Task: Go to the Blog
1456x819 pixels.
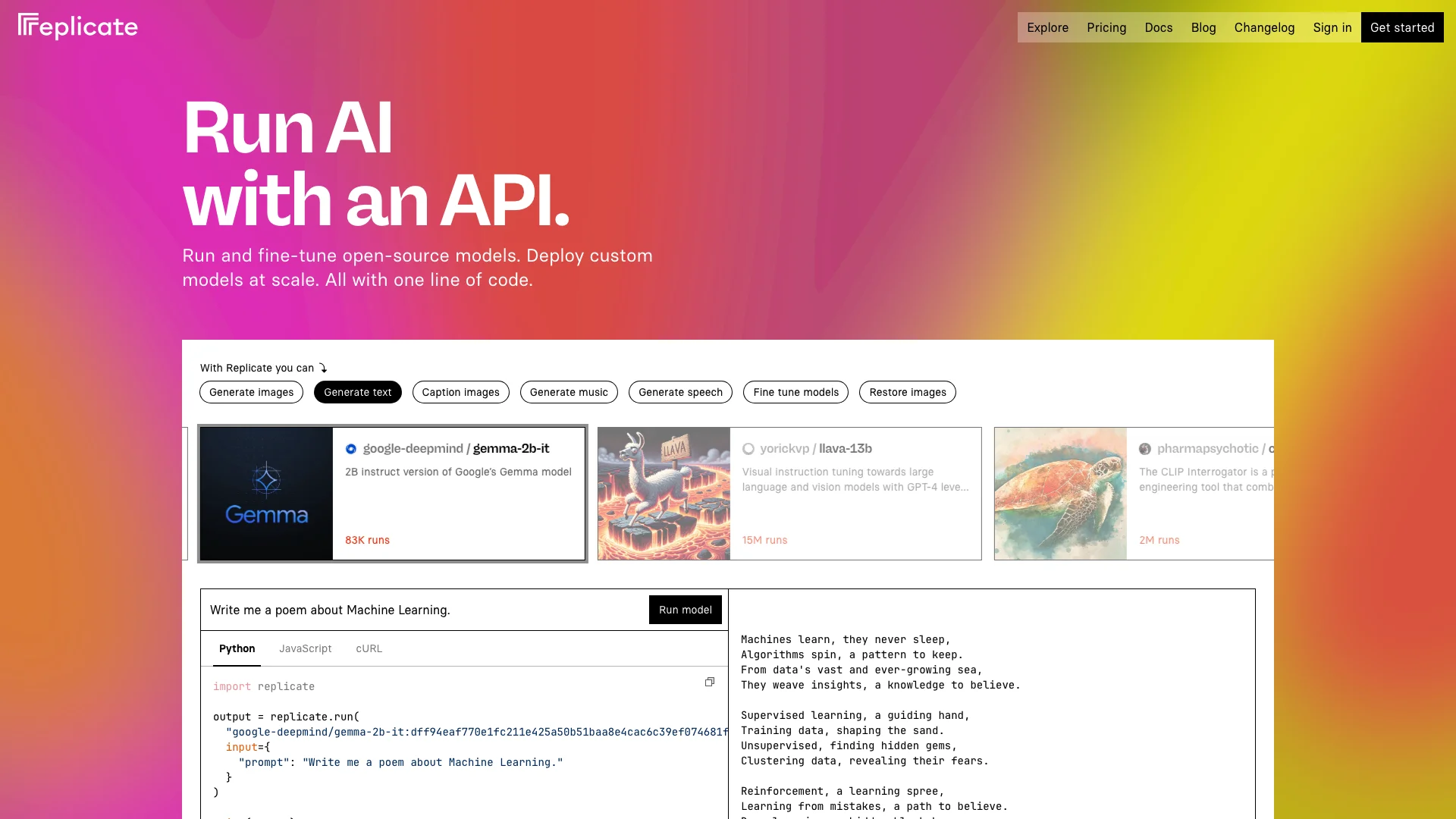Action: click(1203, 27)
